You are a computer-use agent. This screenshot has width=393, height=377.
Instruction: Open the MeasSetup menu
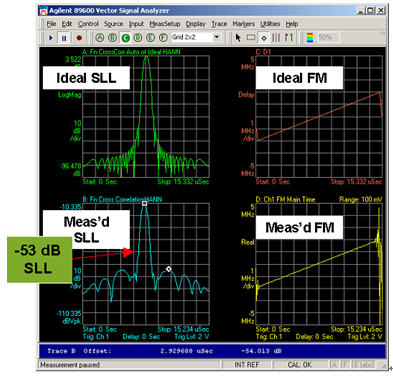pyautogui.click(x=165, y=24)
